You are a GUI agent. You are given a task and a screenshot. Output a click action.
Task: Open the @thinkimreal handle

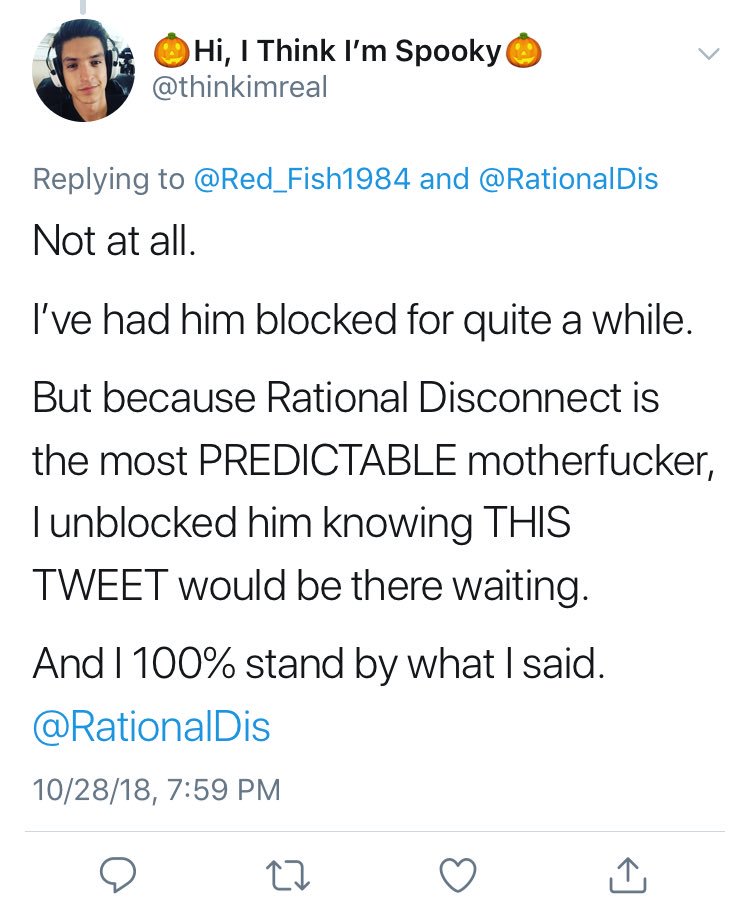point(239,87)
